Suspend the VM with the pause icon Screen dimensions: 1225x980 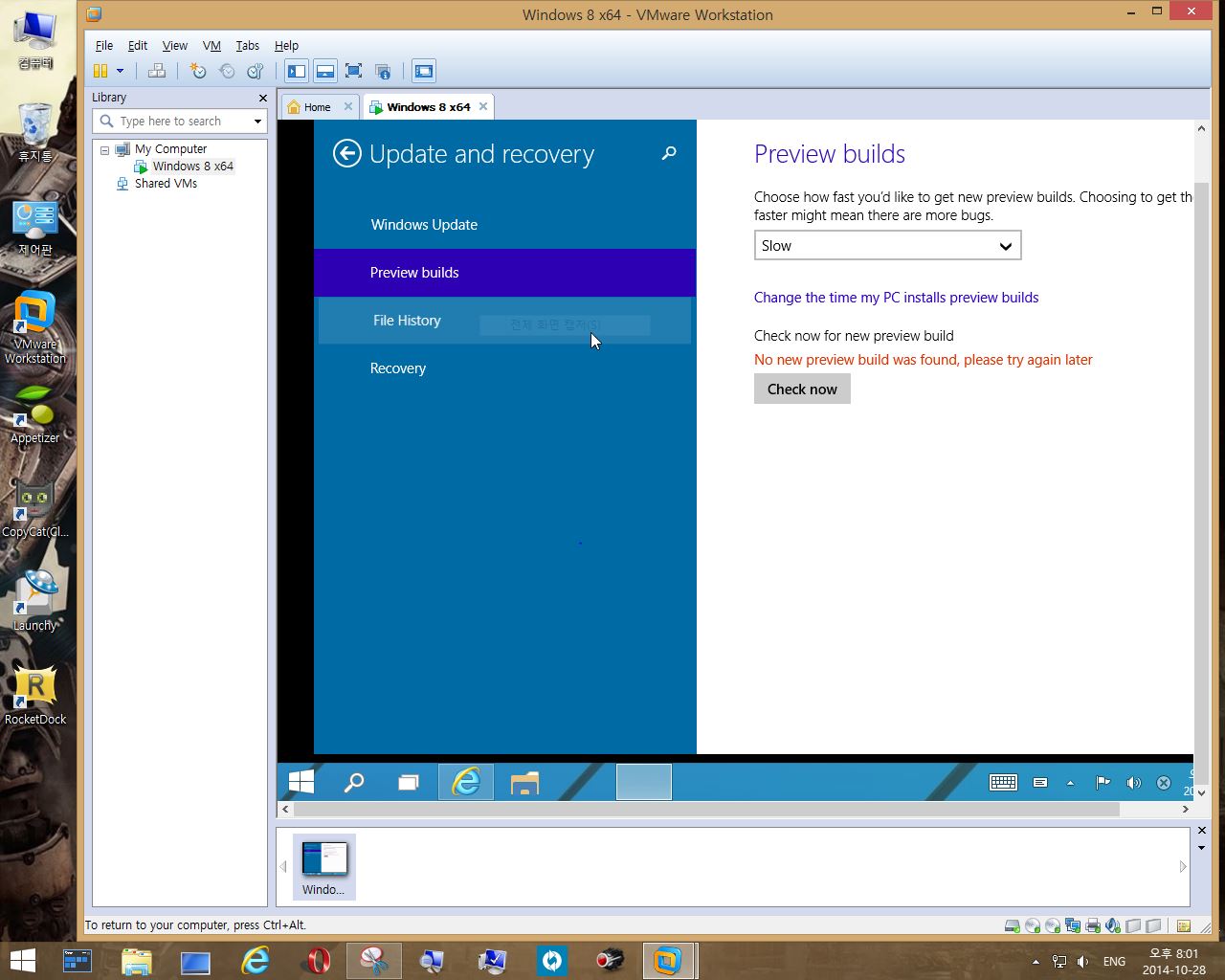coord(100,71)
